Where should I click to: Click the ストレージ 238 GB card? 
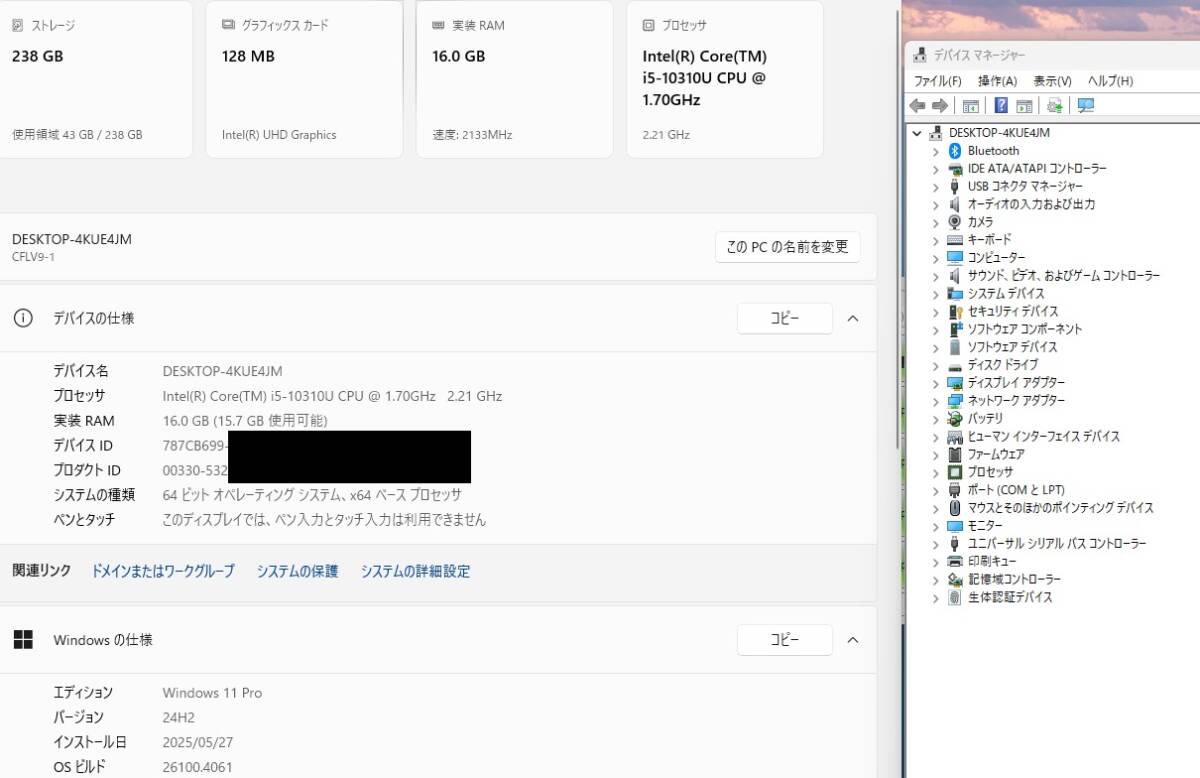click(x=96, y=79)
